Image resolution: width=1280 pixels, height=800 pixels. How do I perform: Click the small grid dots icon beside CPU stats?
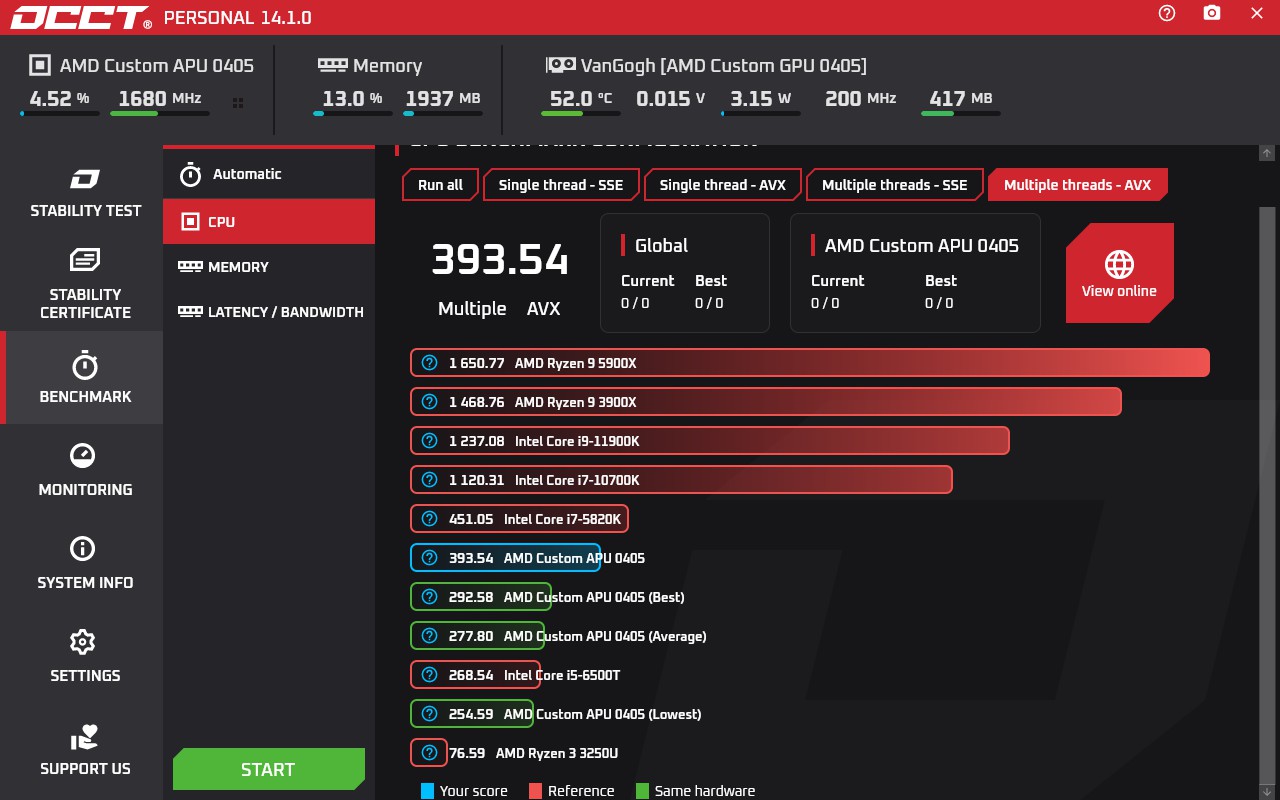point(238,102)
